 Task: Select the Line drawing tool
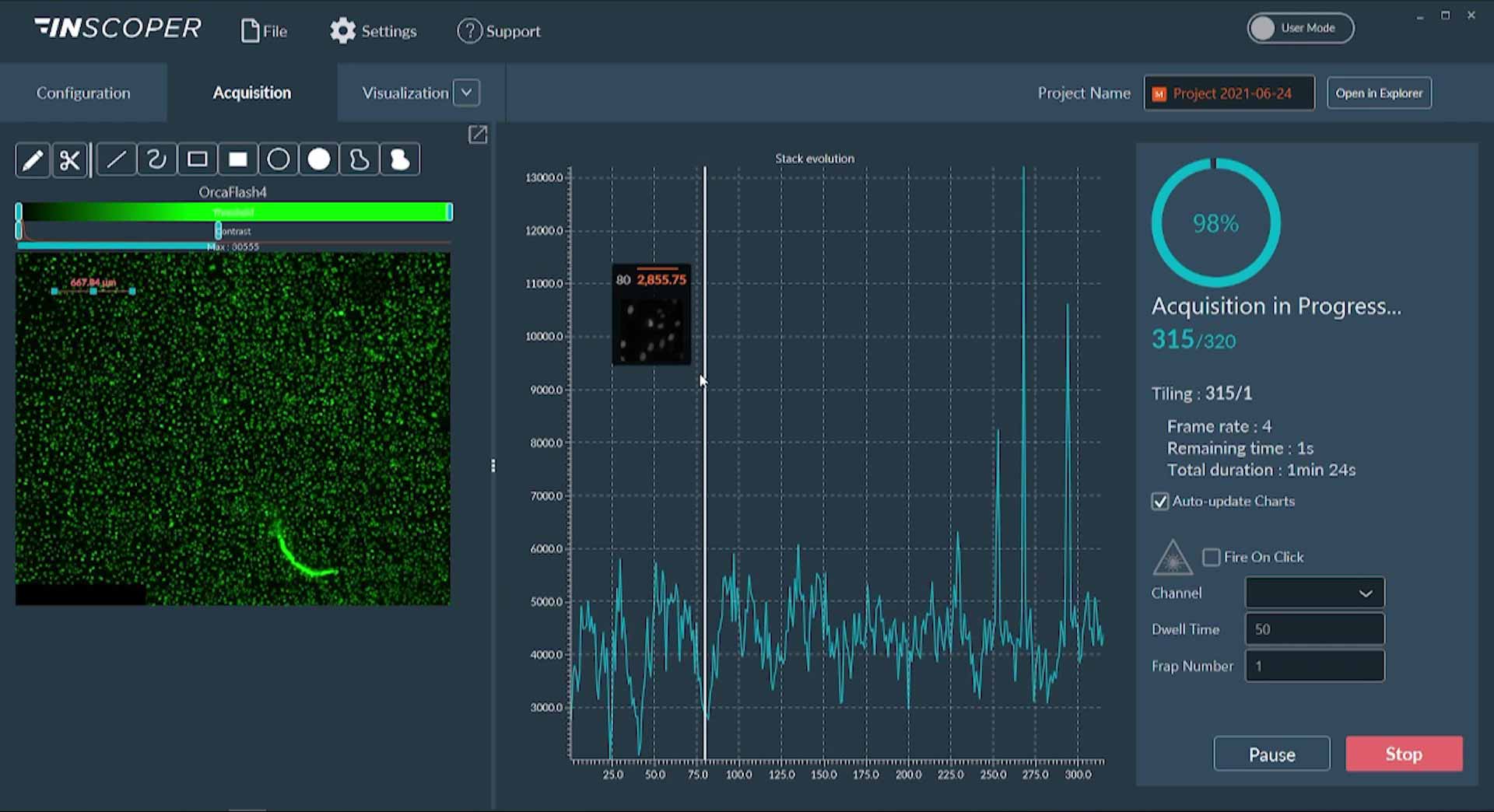116,159
